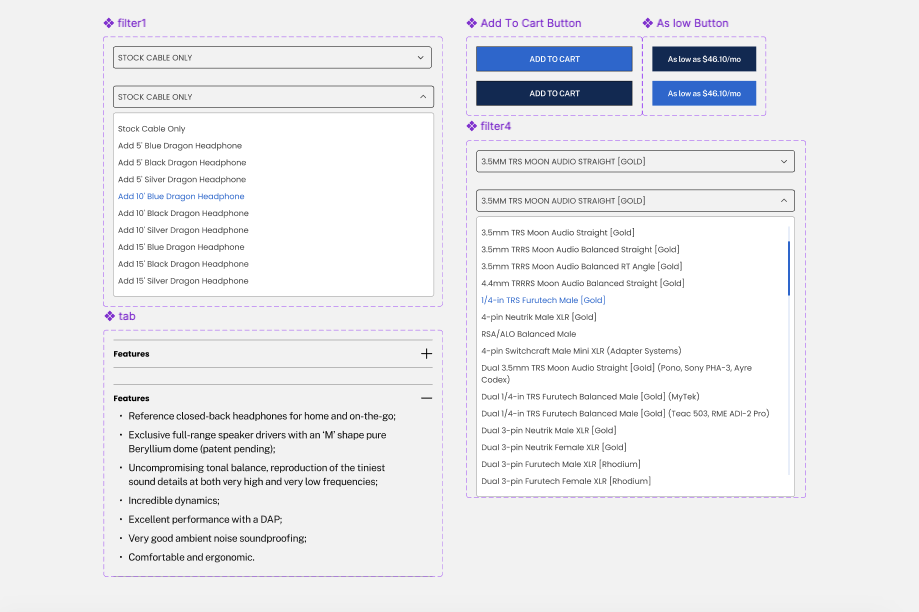This screenshot has width=919, height=612.
Task: Pick Add 10' Silver Dragon Headphone
Action: pyautogui.click(x=183, y=230)
